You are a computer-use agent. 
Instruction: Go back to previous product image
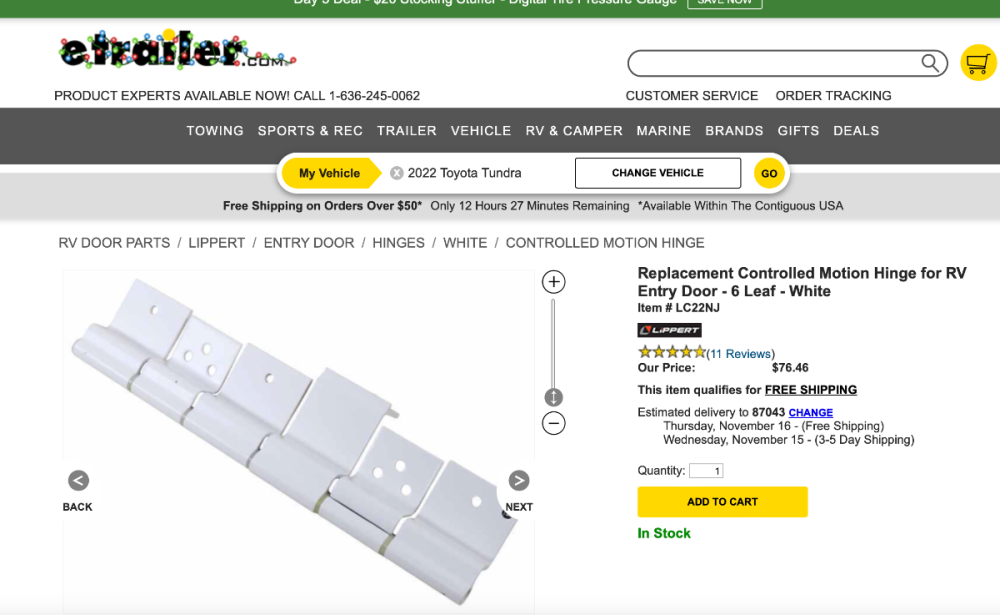(78, 480)
